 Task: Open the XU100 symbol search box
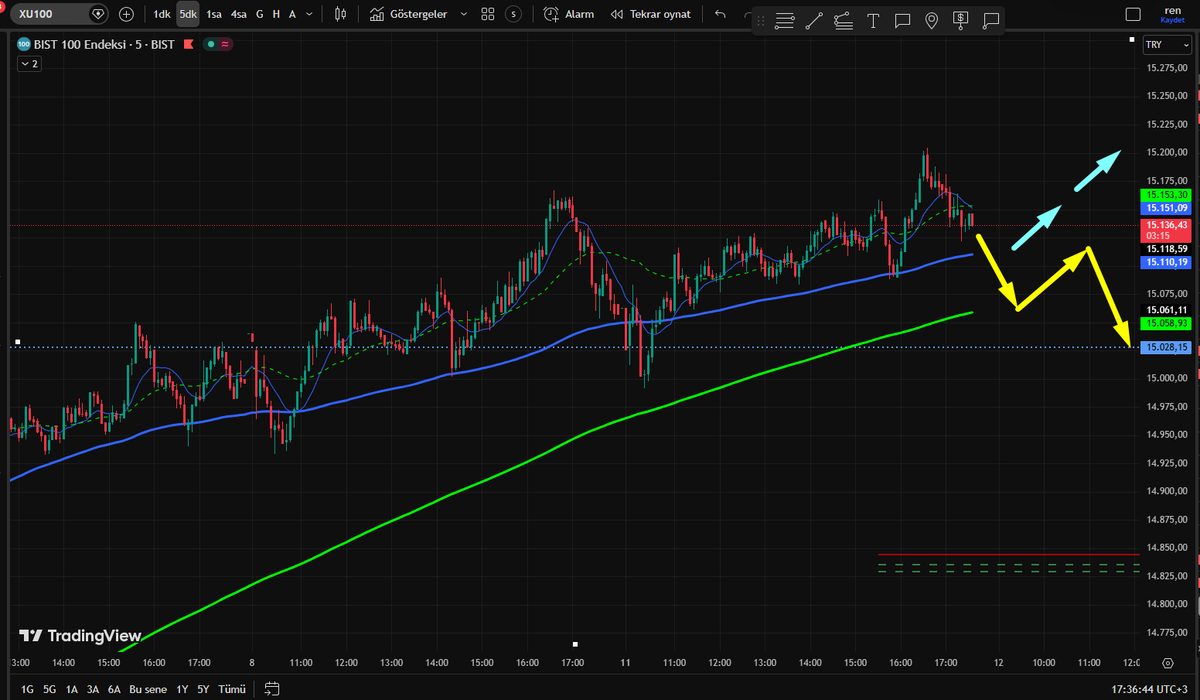pos(60,14)
